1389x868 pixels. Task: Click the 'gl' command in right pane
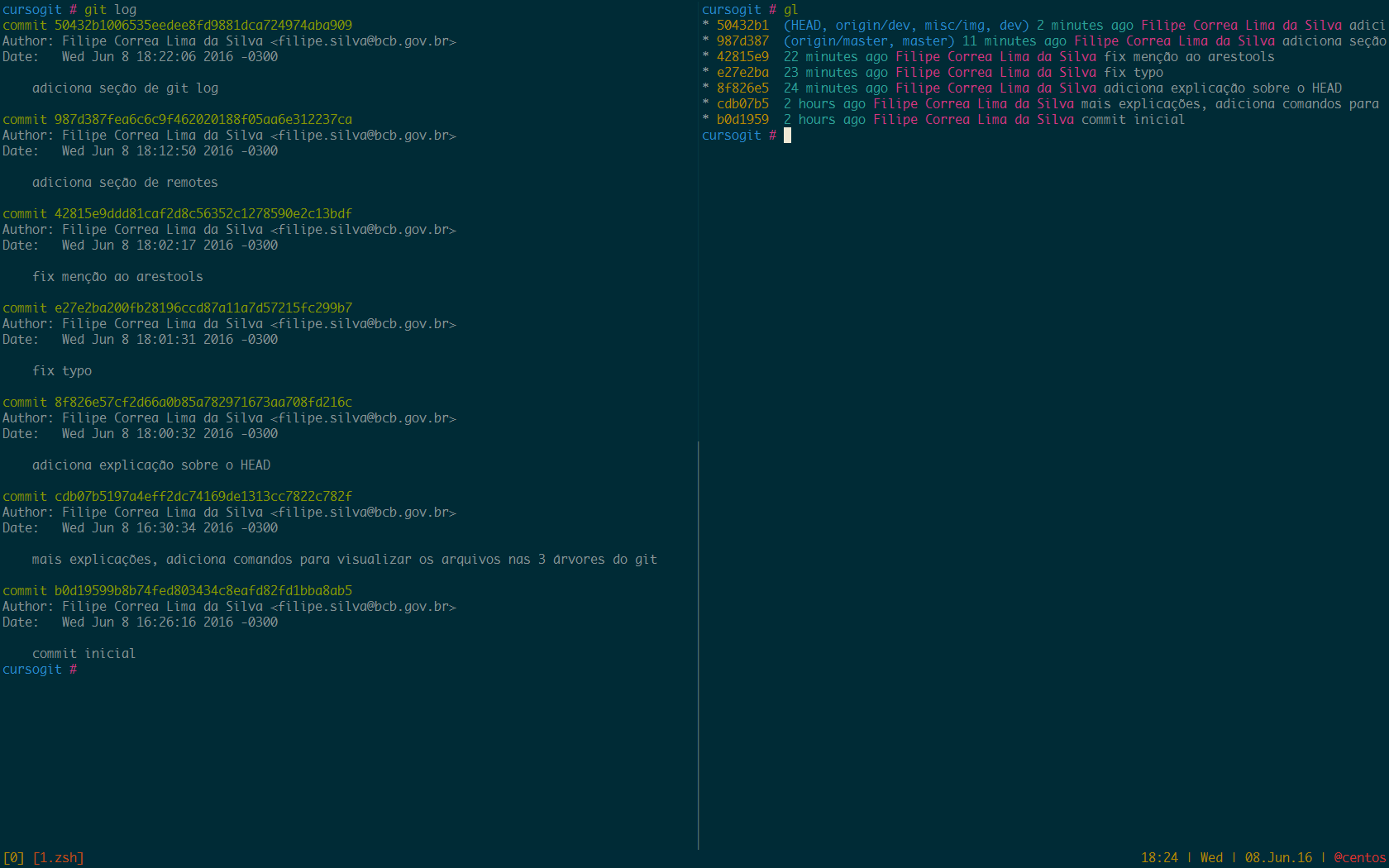[791, 10]
